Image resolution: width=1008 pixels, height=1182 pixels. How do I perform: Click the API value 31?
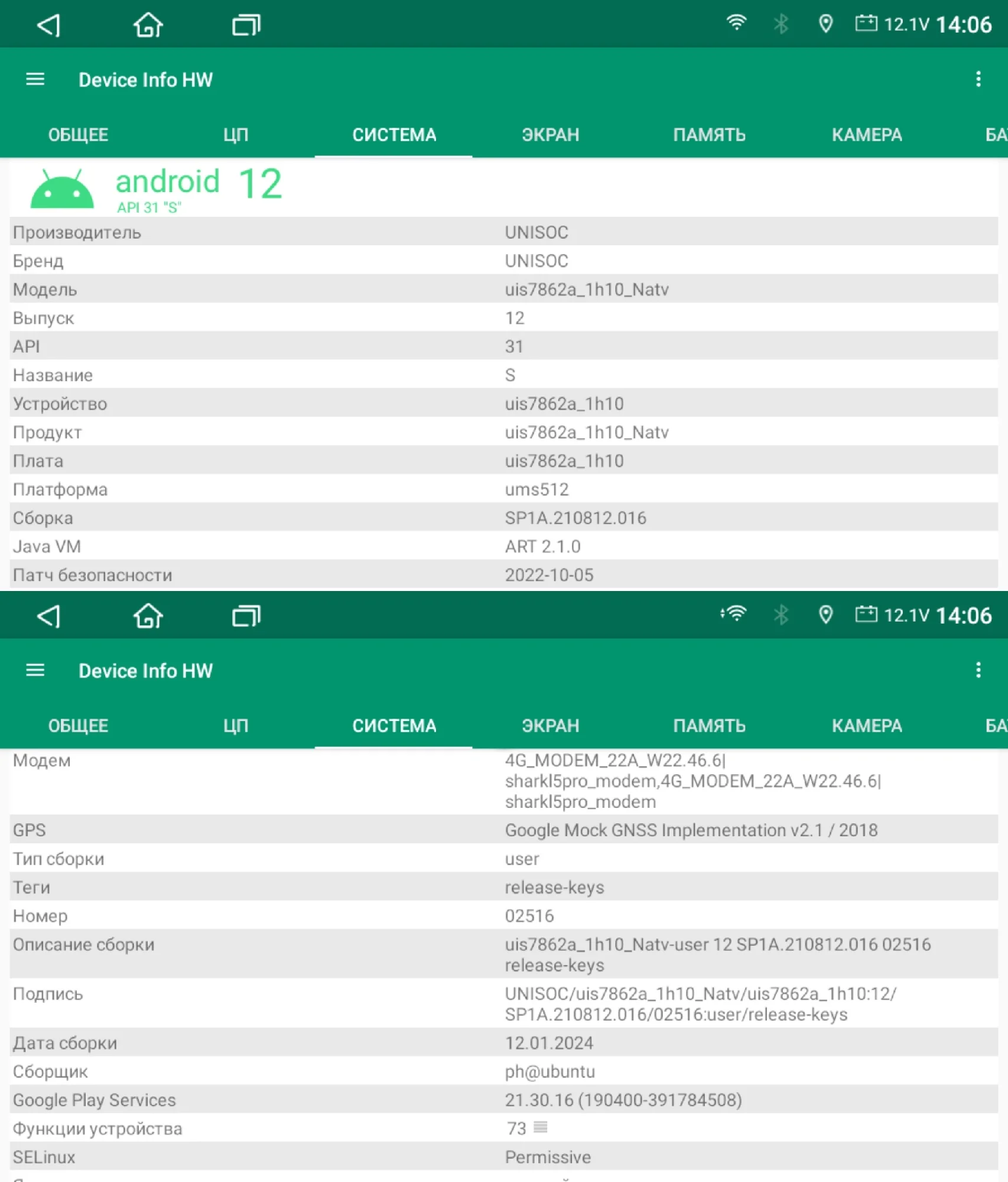[514, 346]
